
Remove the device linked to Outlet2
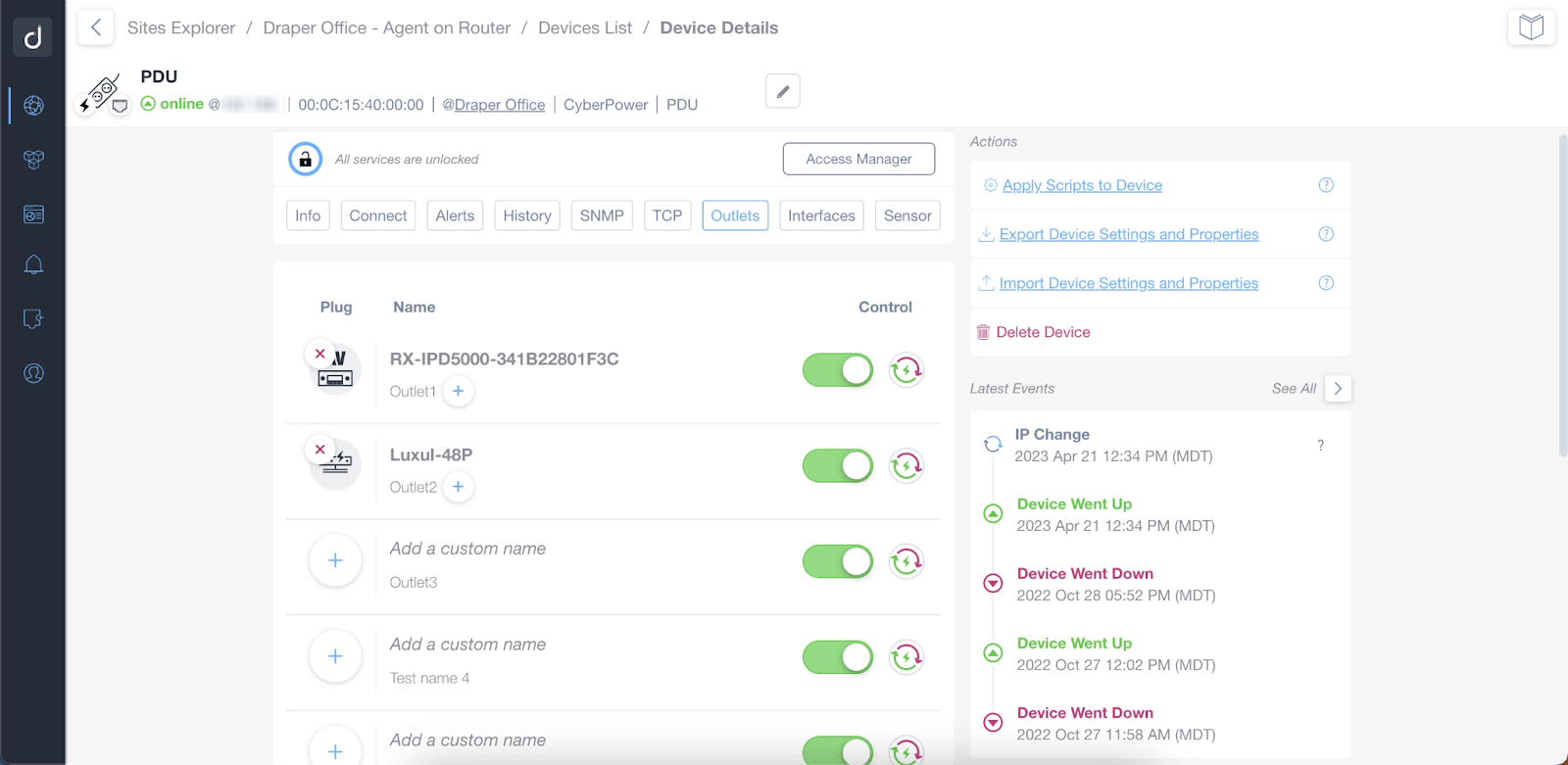tap(319, 450)
